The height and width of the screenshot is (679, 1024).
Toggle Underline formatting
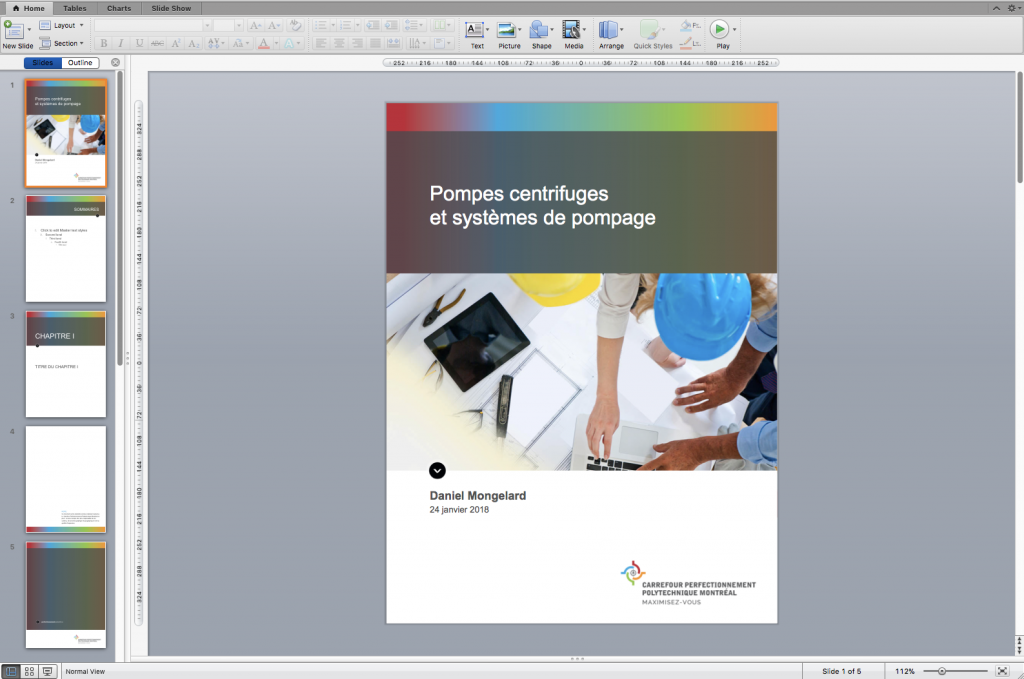(x=139, y=44)
